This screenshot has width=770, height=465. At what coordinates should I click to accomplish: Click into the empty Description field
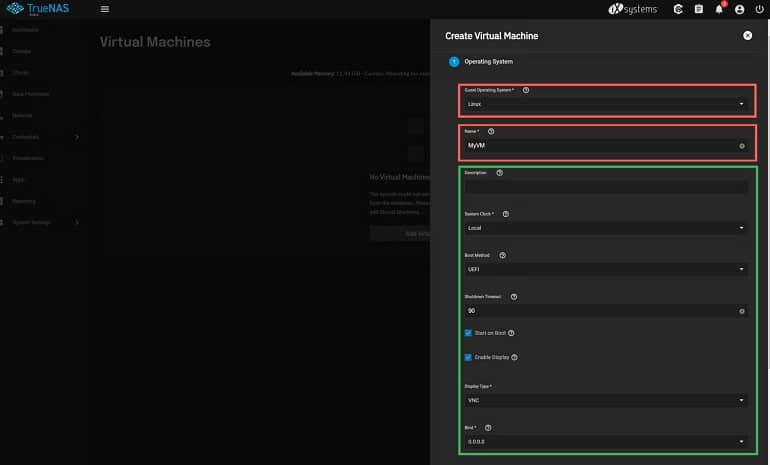606,187
